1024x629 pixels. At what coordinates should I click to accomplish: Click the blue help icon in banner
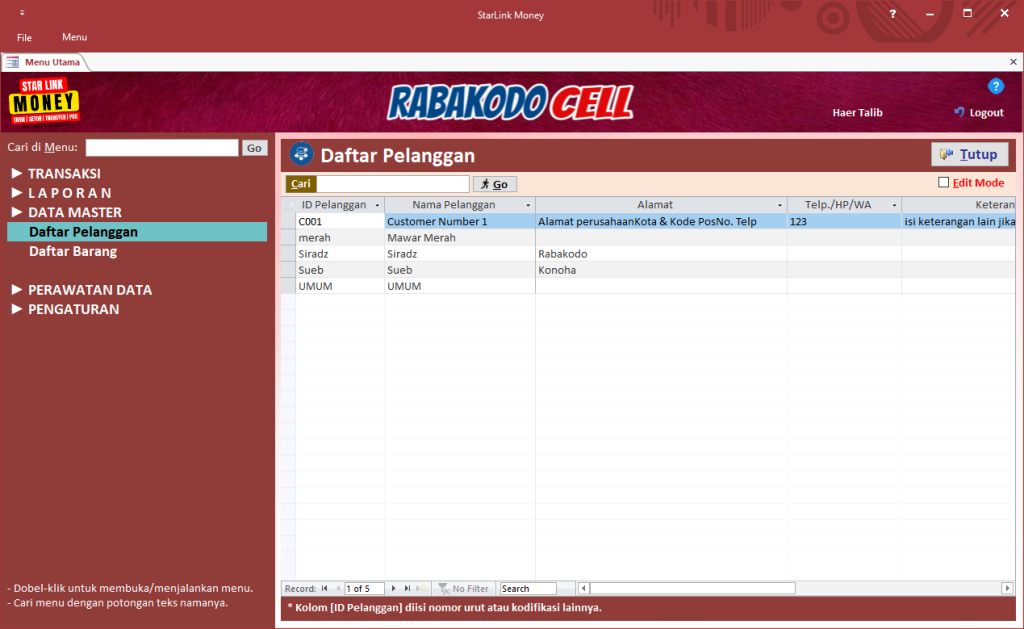coord(995,86)
